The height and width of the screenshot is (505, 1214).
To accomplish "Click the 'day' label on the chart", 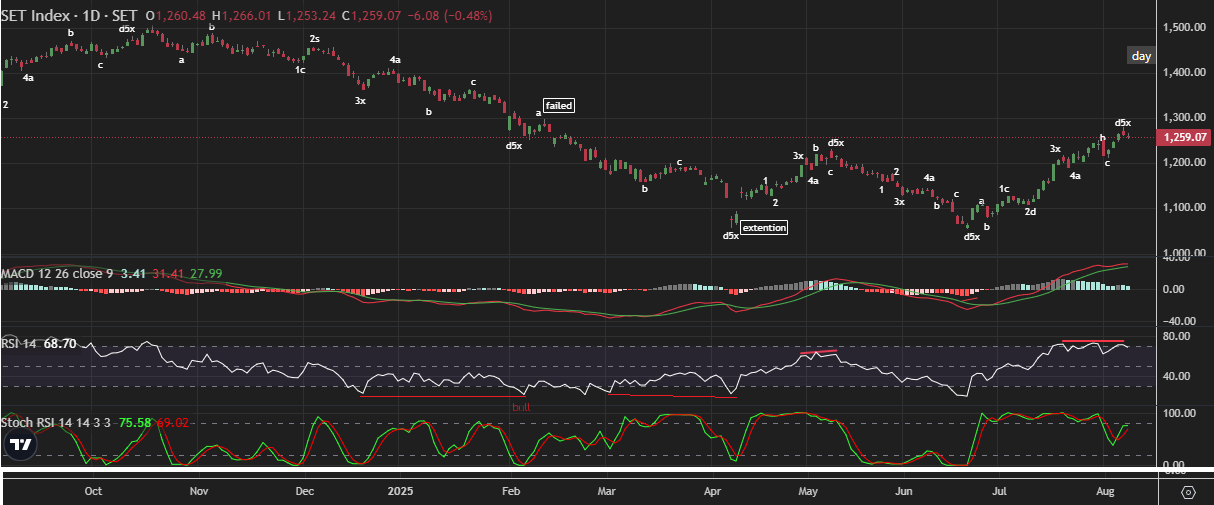I will pyautogui.click(x=1141, y=56).
